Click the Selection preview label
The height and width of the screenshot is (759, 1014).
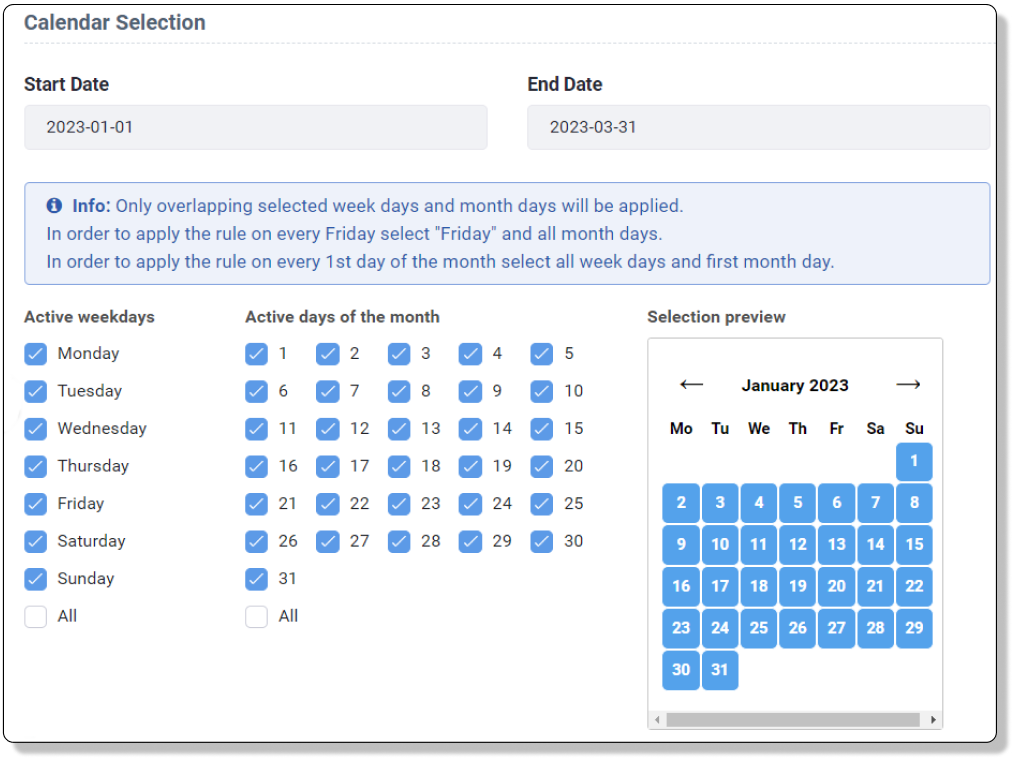coord(717,317)
